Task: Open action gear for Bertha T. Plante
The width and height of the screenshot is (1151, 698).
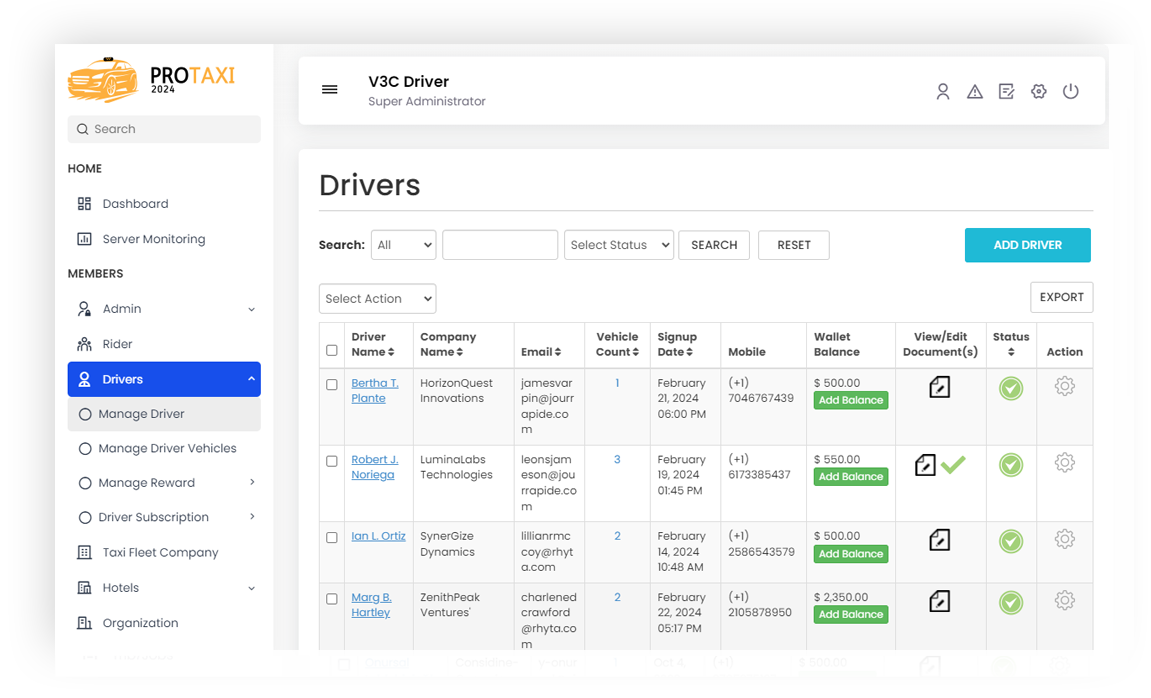Action: 1064,386
